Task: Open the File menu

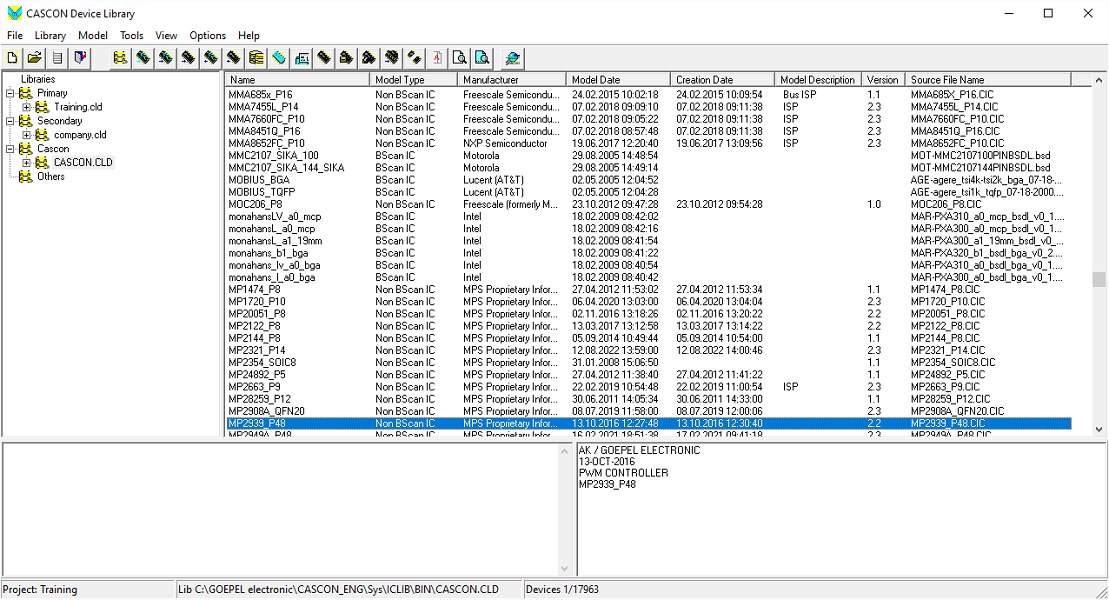Action: click(15, 35)
